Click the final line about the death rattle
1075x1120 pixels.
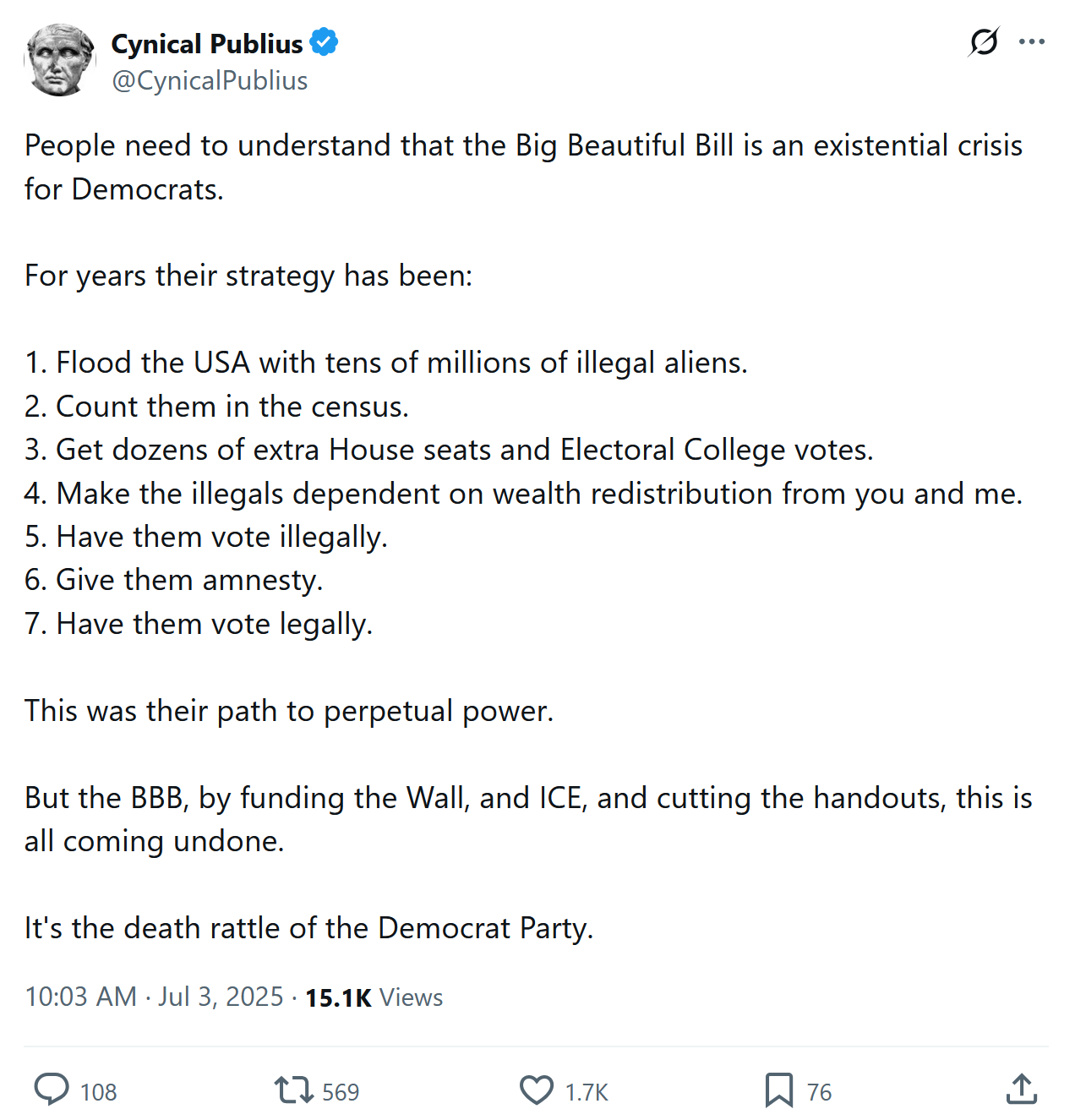coord(308,928)
